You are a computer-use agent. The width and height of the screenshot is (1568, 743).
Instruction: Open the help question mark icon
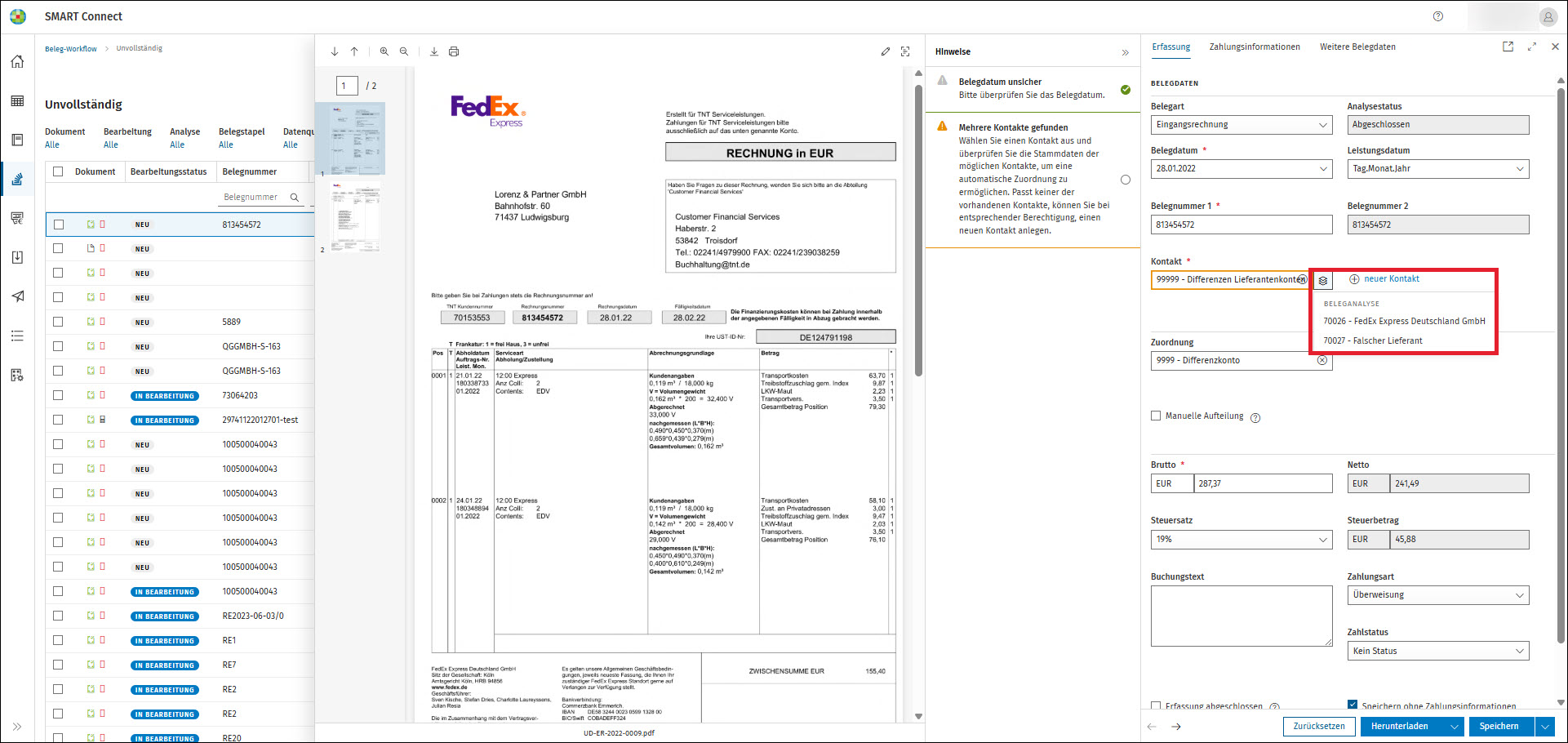(x=1438, y=16)
